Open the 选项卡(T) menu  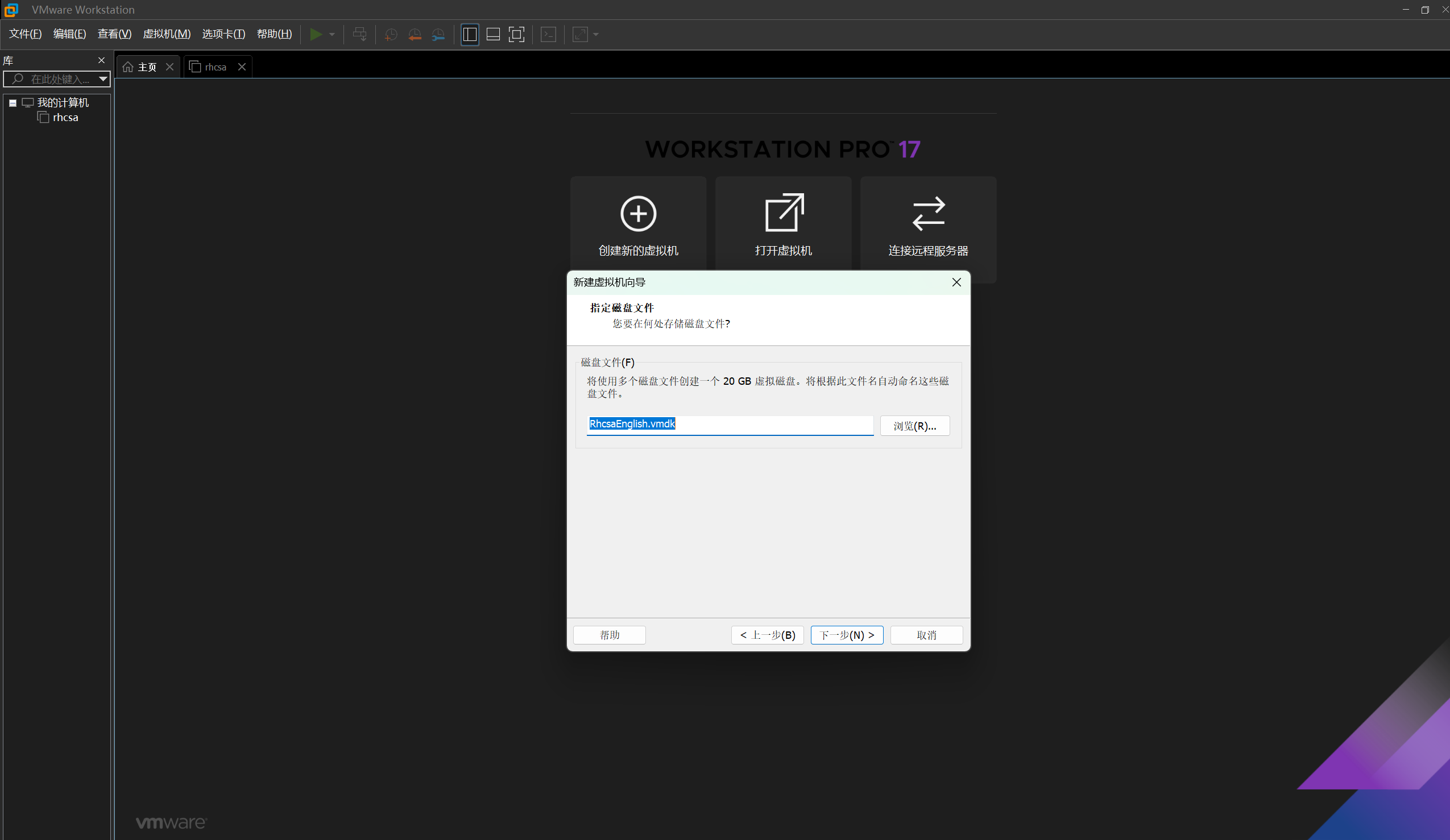[224, 34]
